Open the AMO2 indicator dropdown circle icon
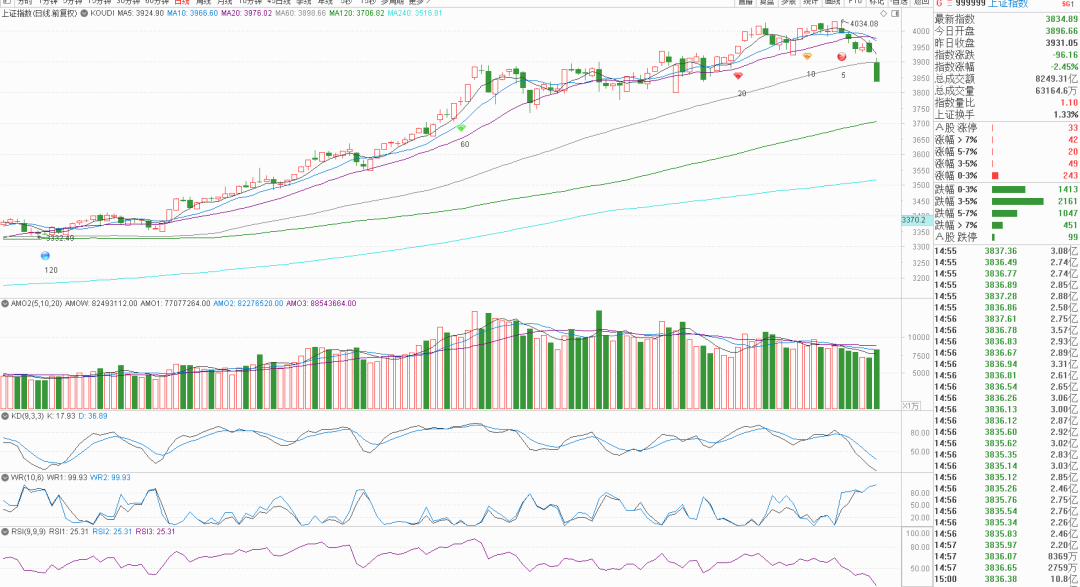This screenshot has width=1080, height=587. (x=6, y=303)
